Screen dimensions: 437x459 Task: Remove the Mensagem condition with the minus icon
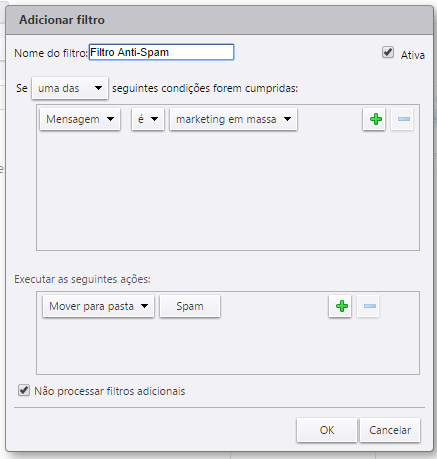pos(402,119)
